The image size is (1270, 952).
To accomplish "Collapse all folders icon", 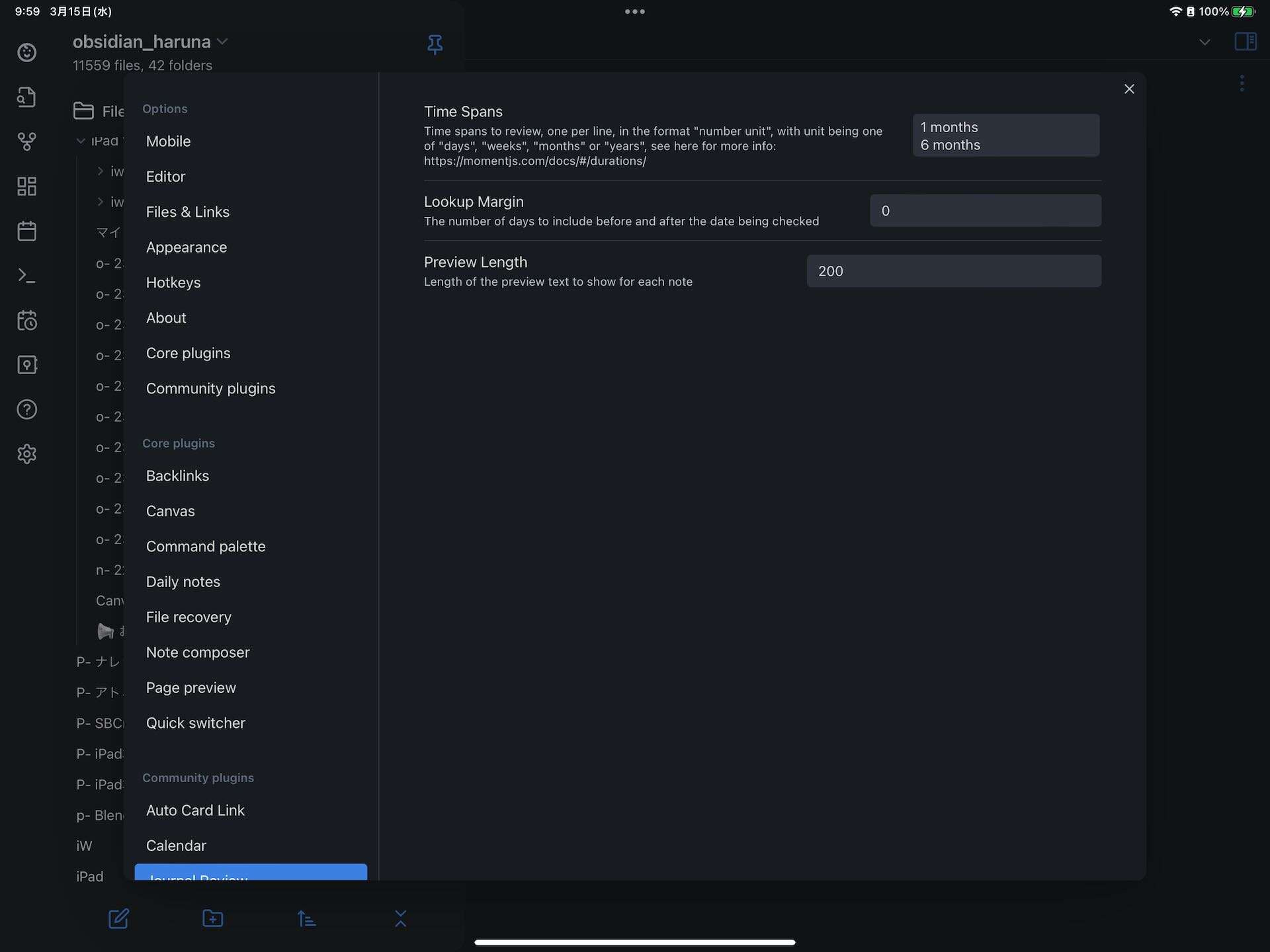I will click(x=400, y=918).
